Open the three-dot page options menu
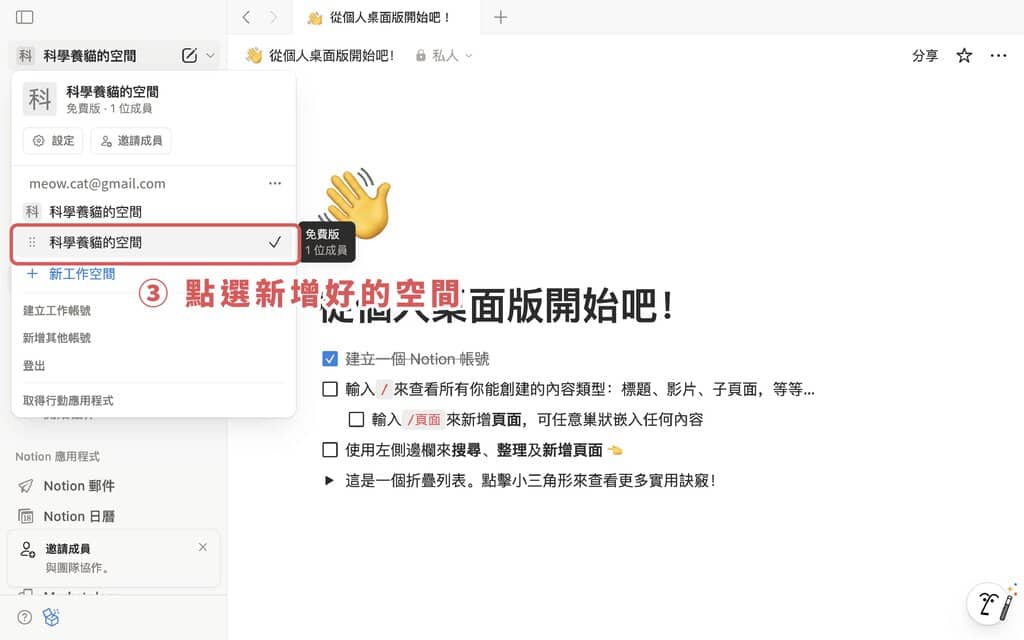1024x640 pixels. (x=998, y=56)
